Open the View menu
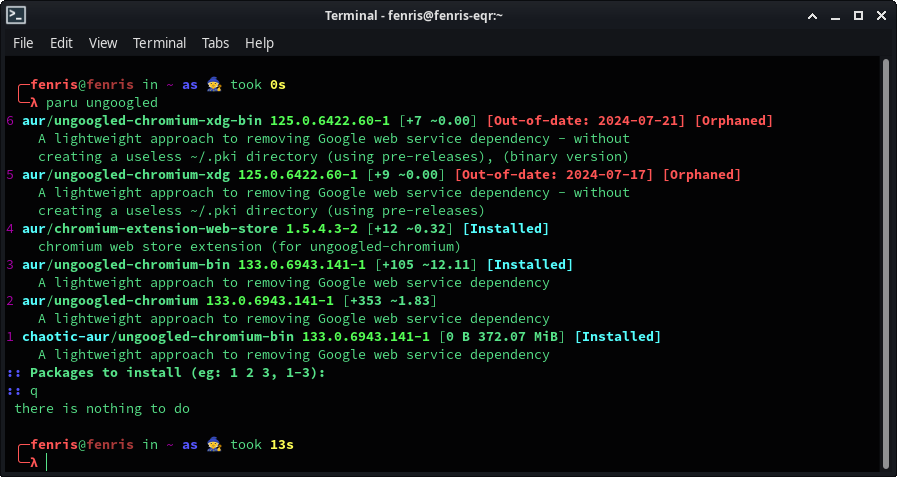The width and height of the screenshot is (897, 477). tap(103, 43)
